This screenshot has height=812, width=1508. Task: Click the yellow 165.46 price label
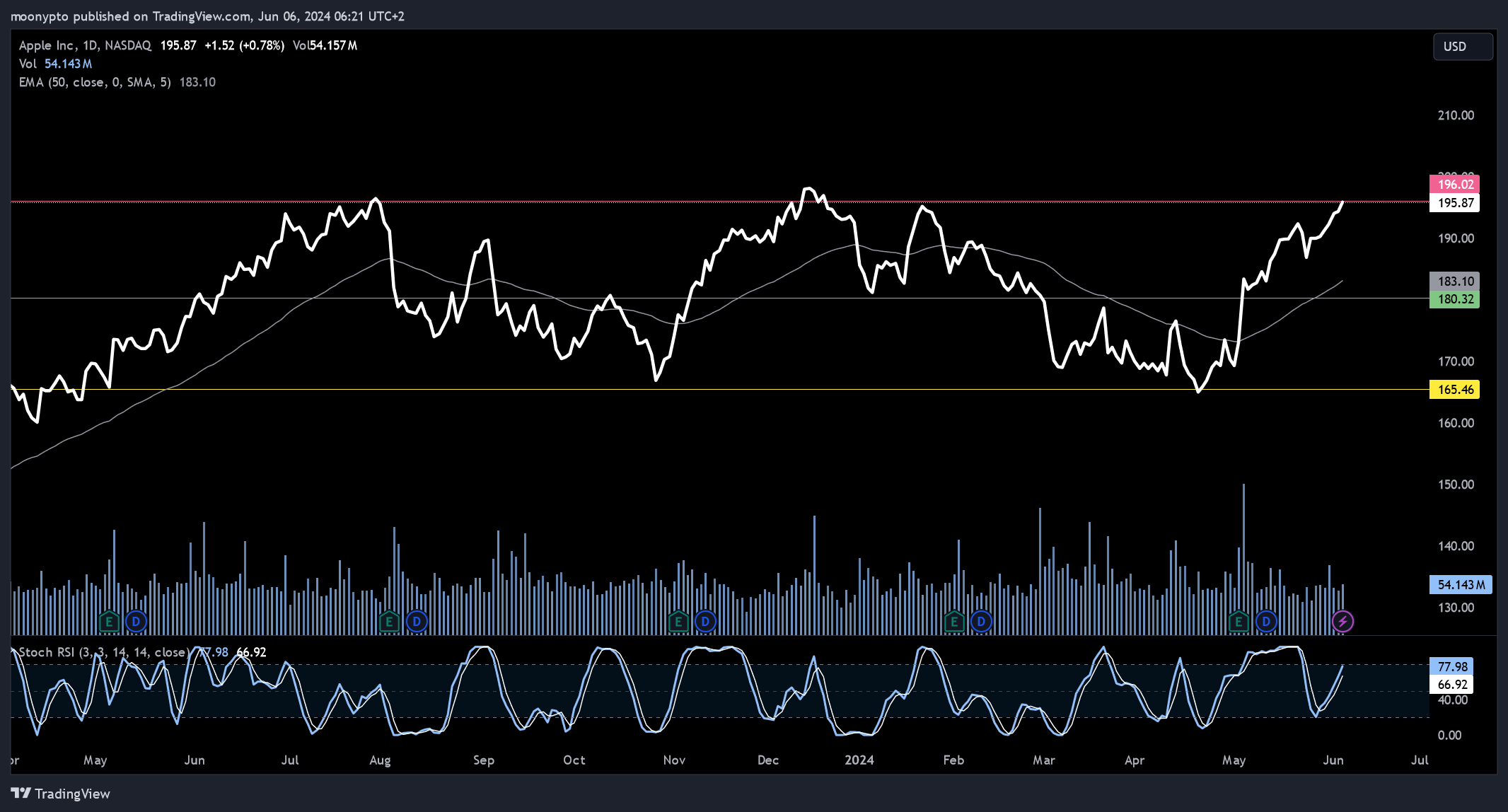point(1454,390)
